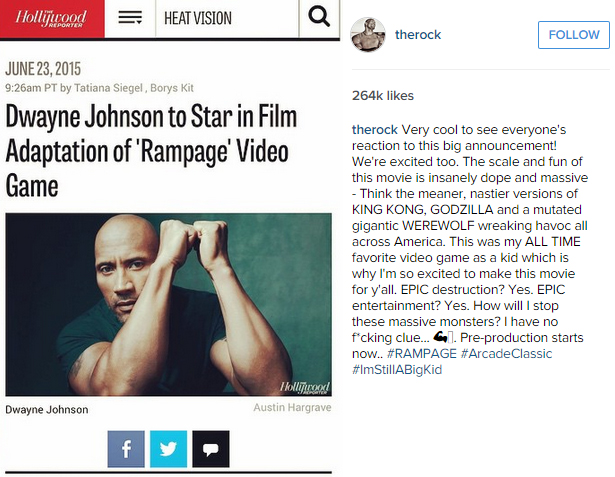Viewport: 615px width, 477px height.
Task: Click the #RAMPAGE hashtag
Action: tap(422, 353)
